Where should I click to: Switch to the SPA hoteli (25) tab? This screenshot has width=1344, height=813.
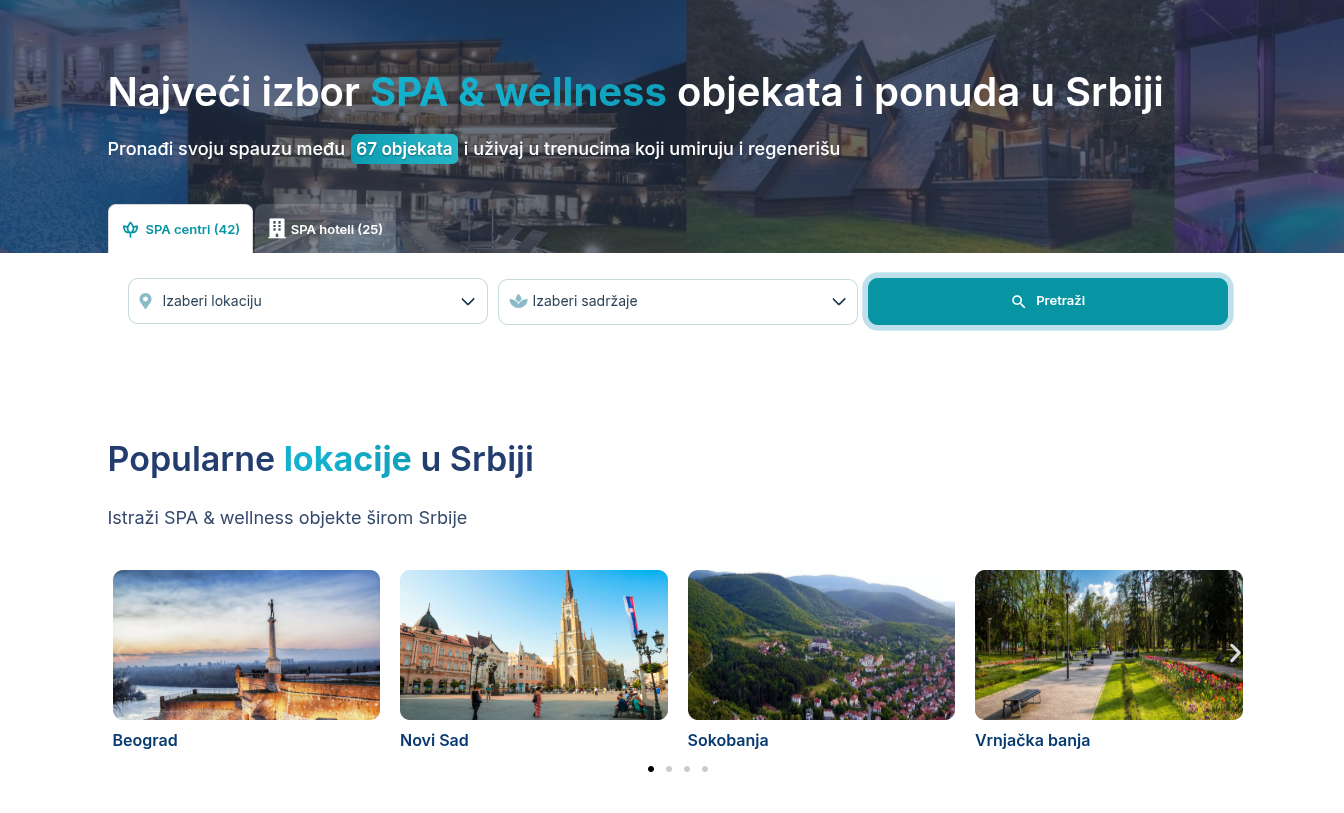[325, 229]
